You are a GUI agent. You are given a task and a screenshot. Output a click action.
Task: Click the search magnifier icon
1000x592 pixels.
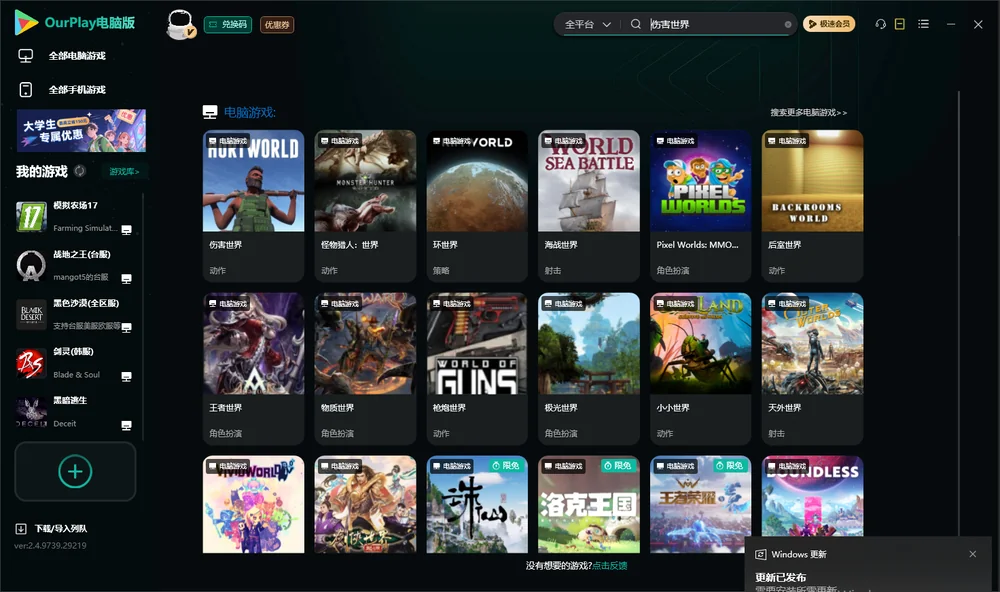pyautogui.click(x=636, y=24)
